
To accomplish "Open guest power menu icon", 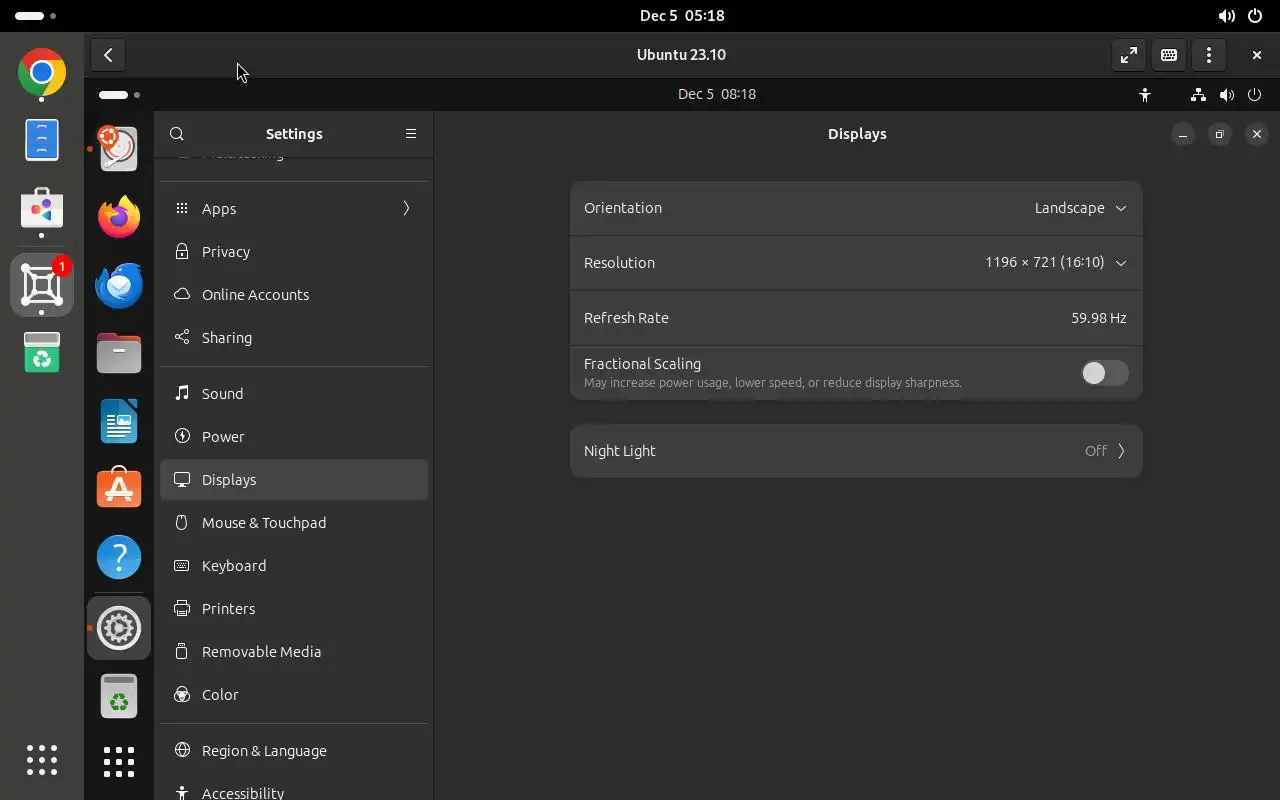I will (x=1255, y=94).
